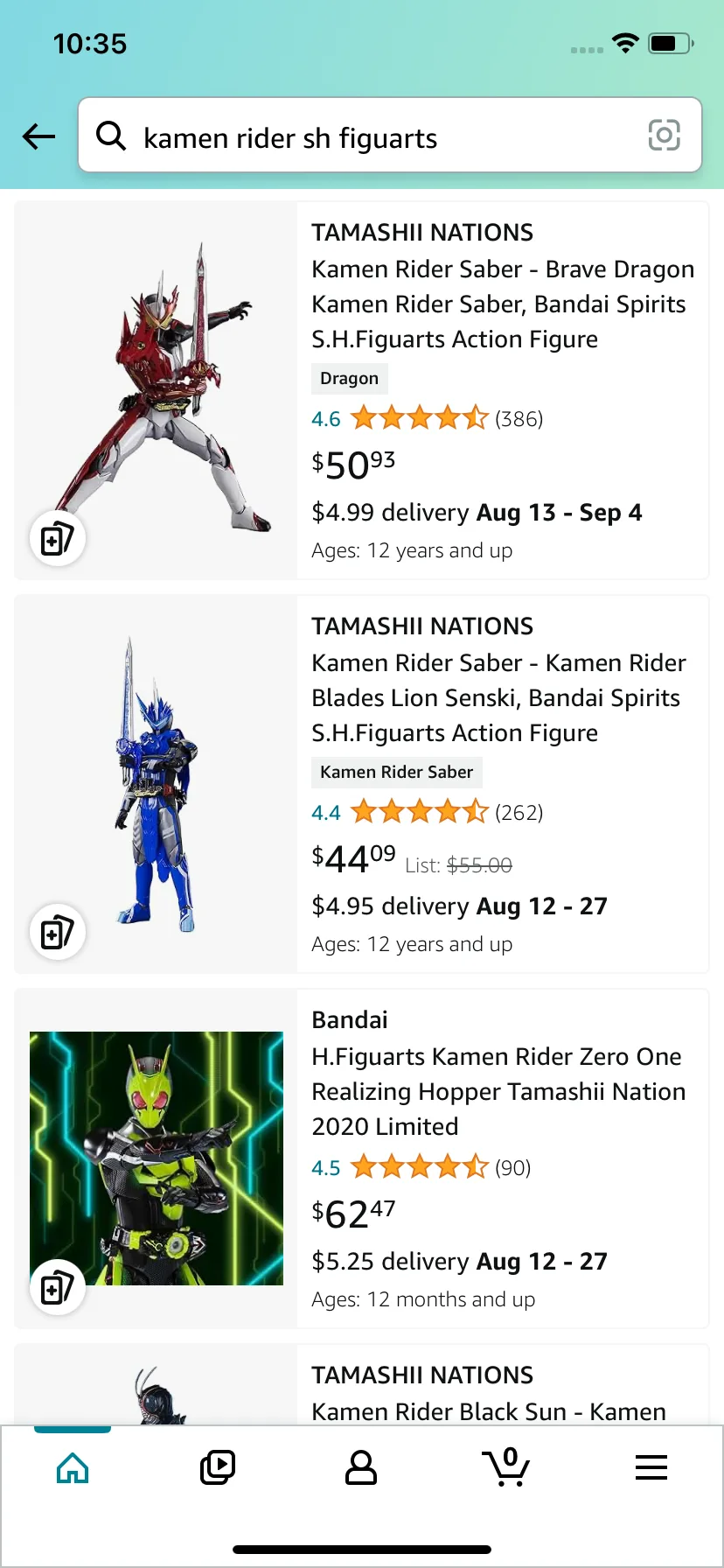Tap the back arrow icon
The height and width of the screenshot is (1568, 724).
(x=38, y=136)
